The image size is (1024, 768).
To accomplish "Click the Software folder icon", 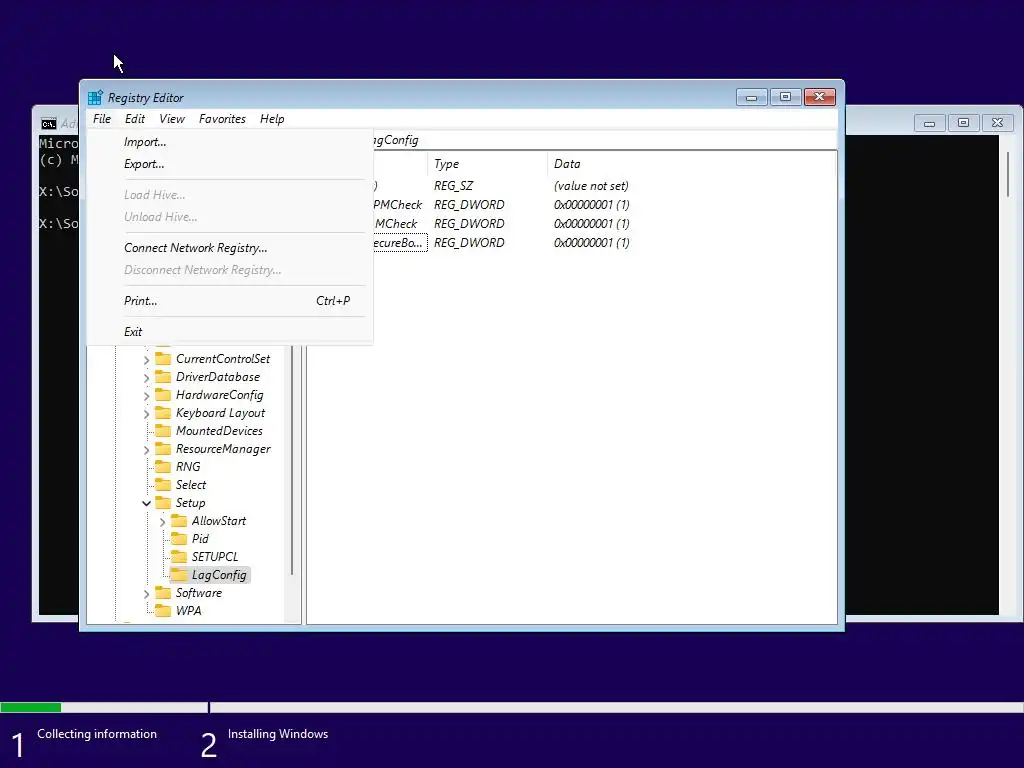I will coord(163,593).
